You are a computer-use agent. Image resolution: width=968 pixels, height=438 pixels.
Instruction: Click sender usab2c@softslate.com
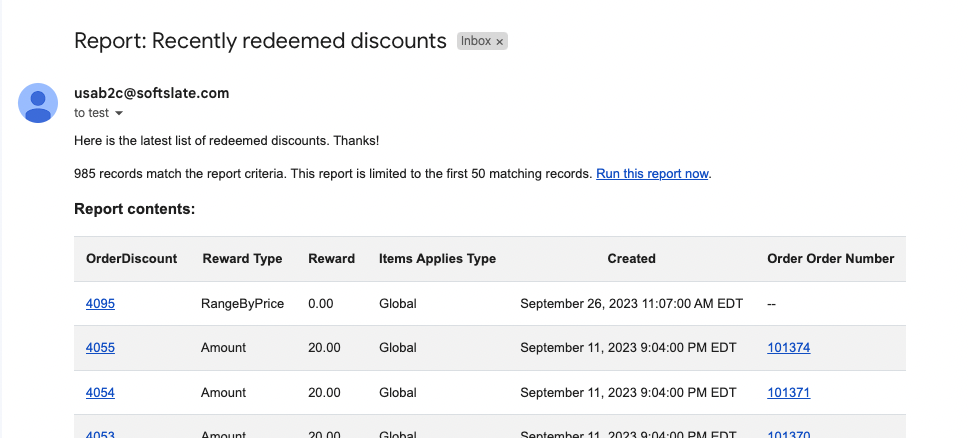click(151, 93)
